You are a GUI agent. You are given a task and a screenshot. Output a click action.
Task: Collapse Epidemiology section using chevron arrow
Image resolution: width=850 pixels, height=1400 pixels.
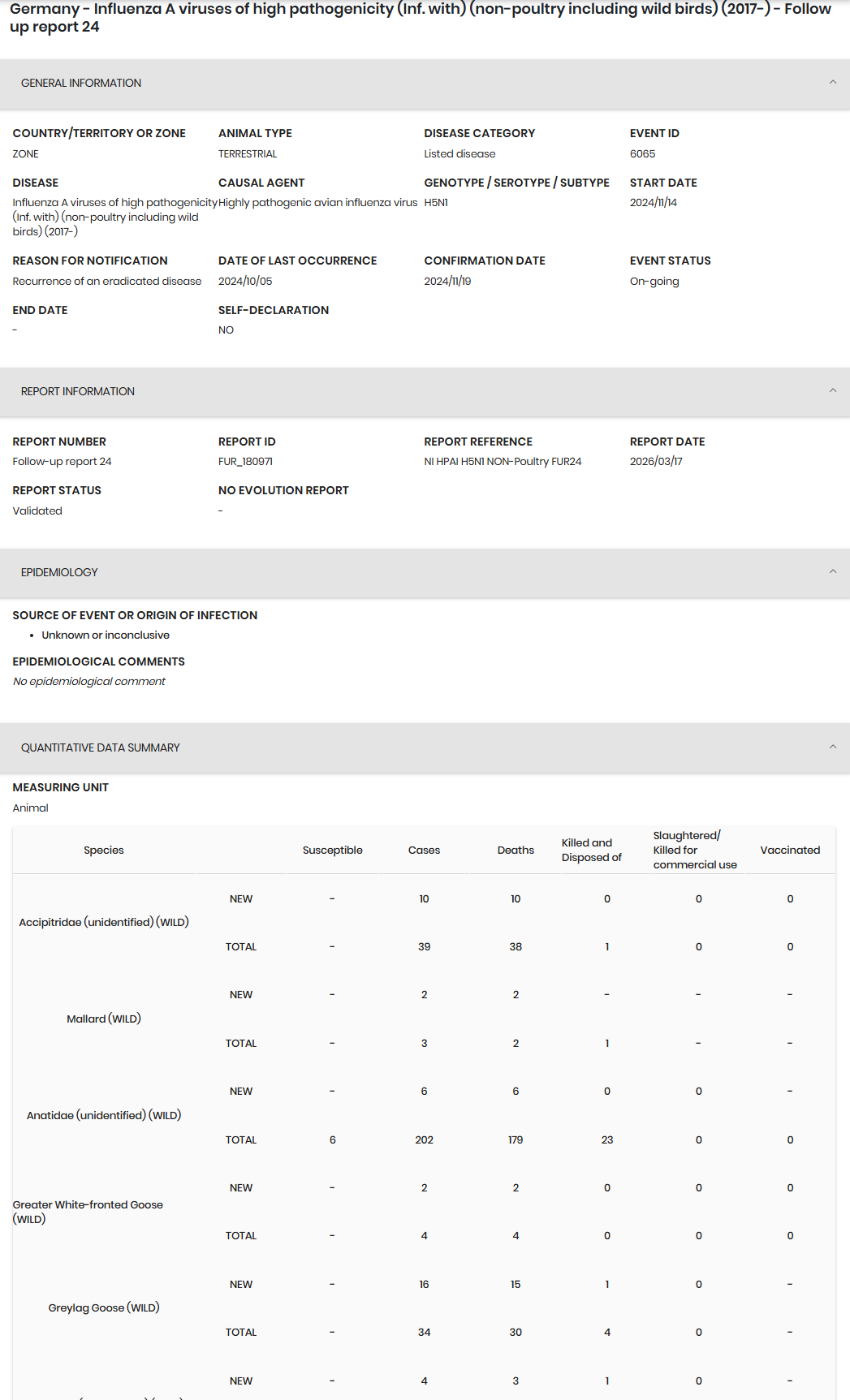832,571
